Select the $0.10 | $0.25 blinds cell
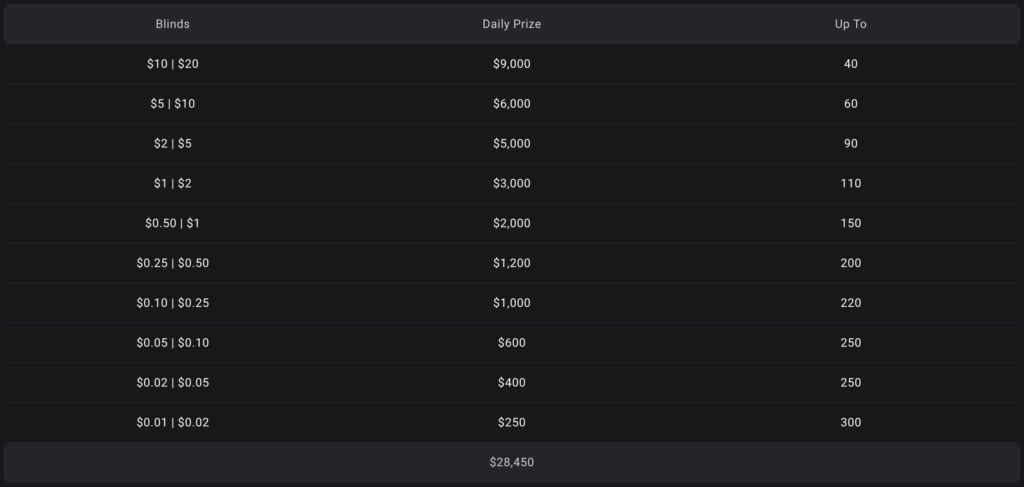Image resolution: width=1024 pixels, height=487 pixels. click(x=173, y=303)
